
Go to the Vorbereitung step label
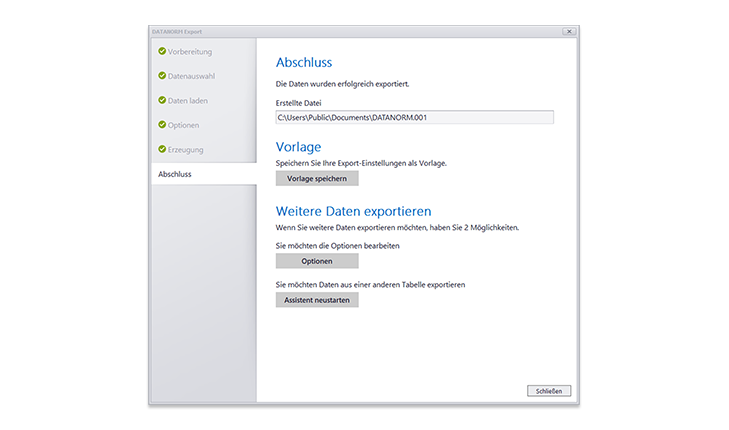point(190,52)
